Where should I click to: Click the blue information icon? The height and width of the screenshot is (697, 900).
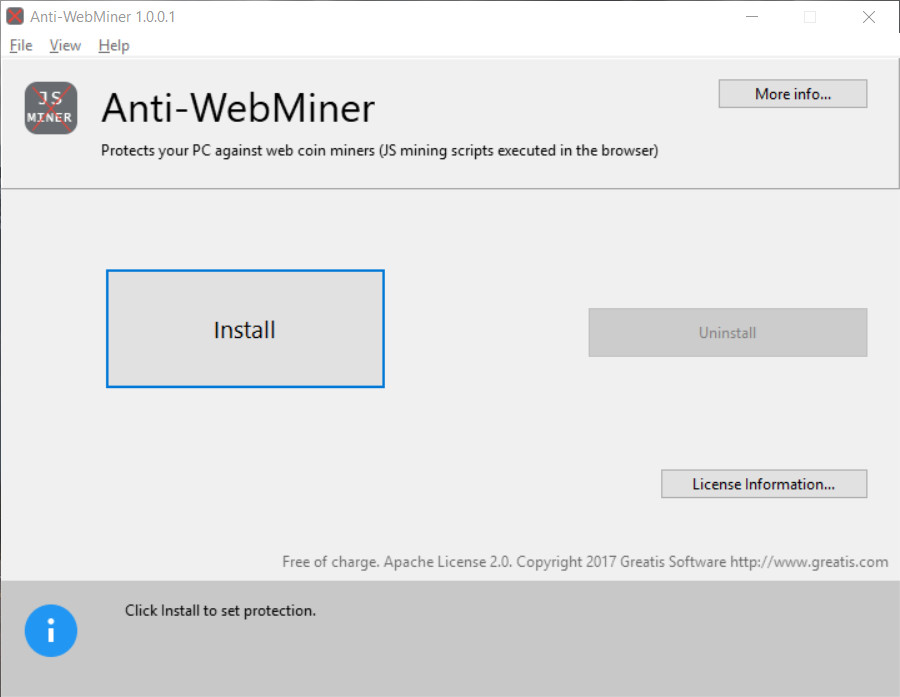tap(51, 630)
